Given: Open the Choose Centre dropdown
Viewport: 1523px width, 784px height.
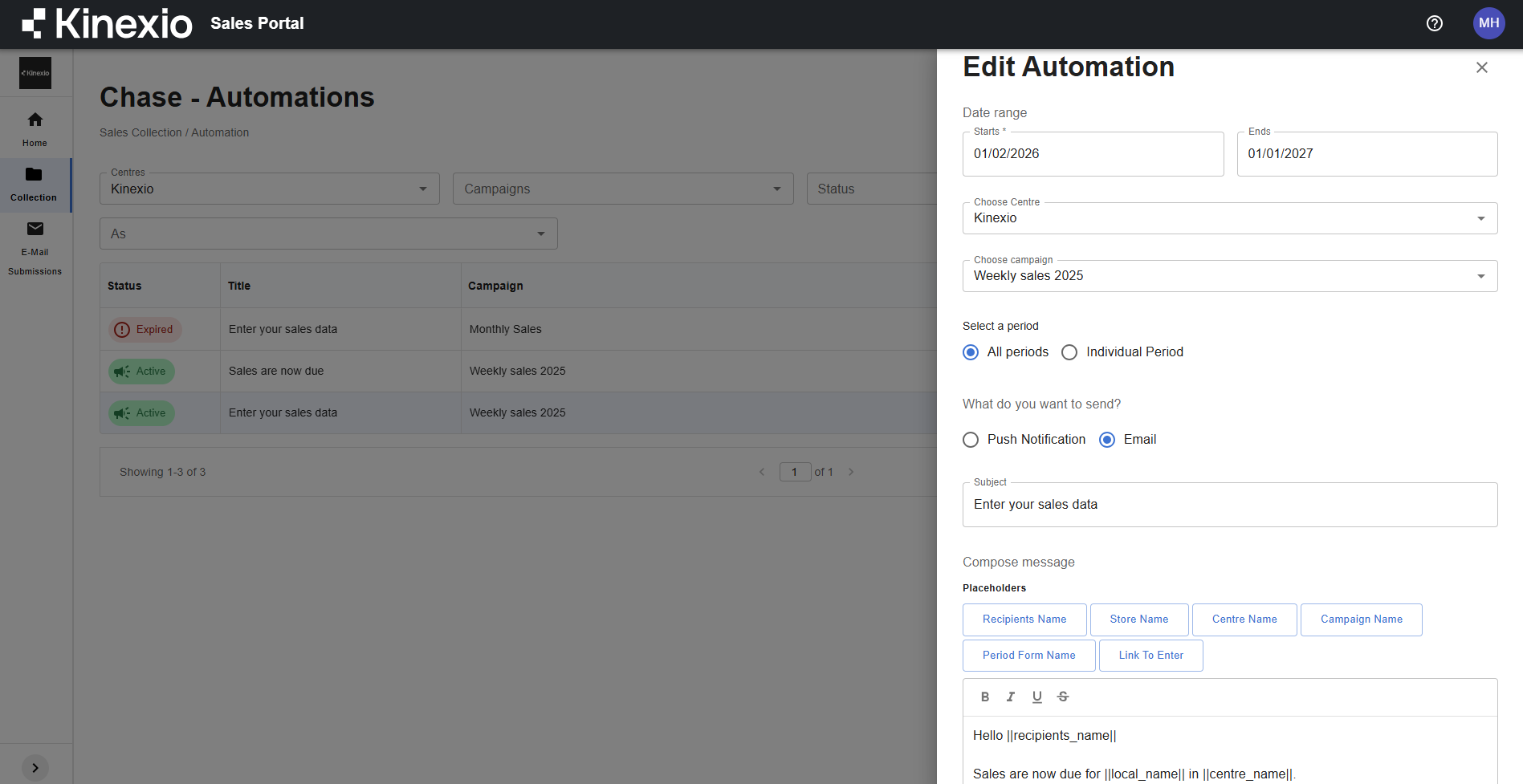Looking at the screenshot, I should coord(1229,218).
